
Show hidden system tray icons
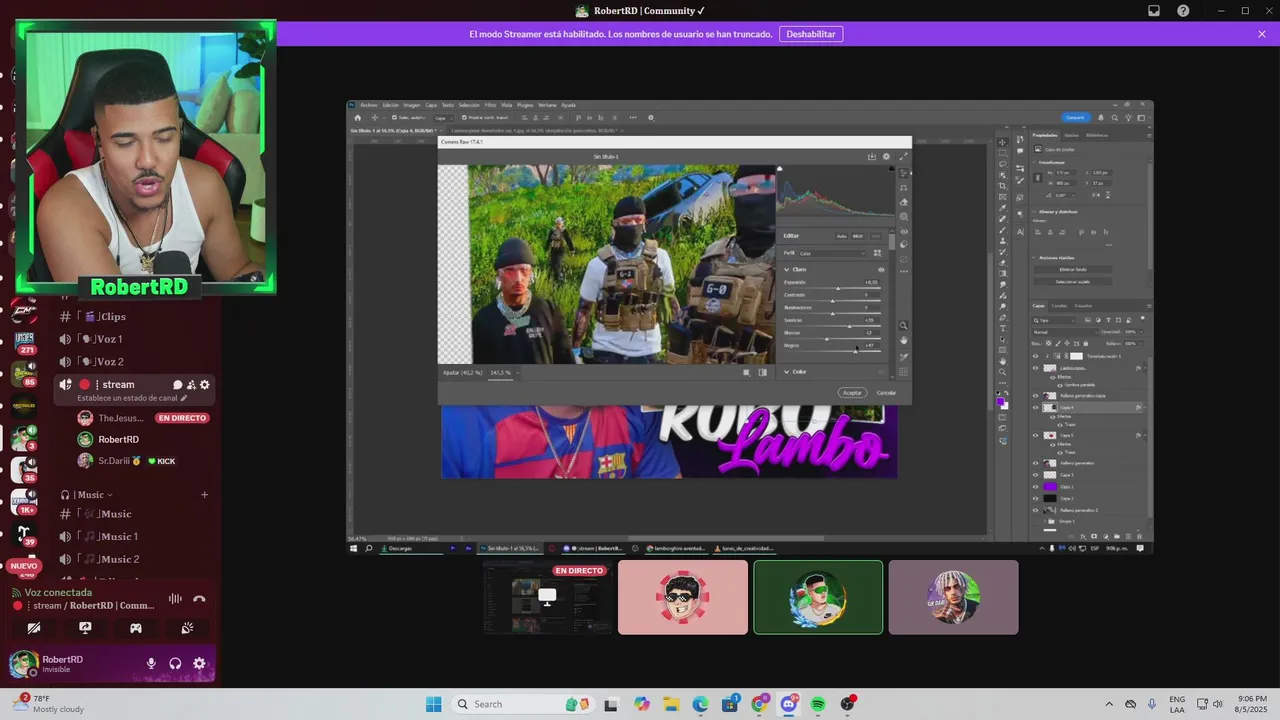coord(1108,704)
